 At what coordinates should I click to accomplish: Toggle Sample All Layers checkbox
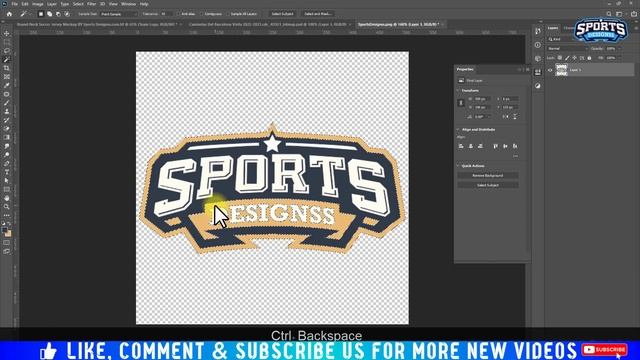click(x=228, y=14)
